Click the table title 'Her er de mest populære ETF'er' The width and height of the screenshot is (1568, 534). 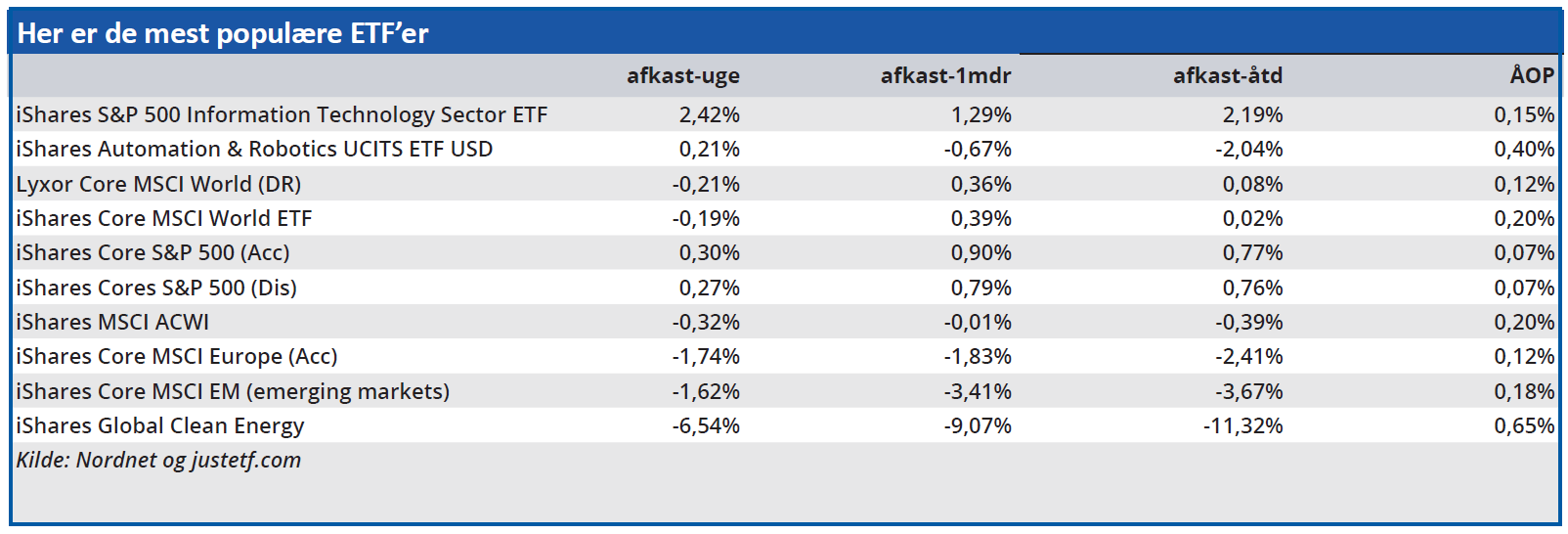click(223, 33)
